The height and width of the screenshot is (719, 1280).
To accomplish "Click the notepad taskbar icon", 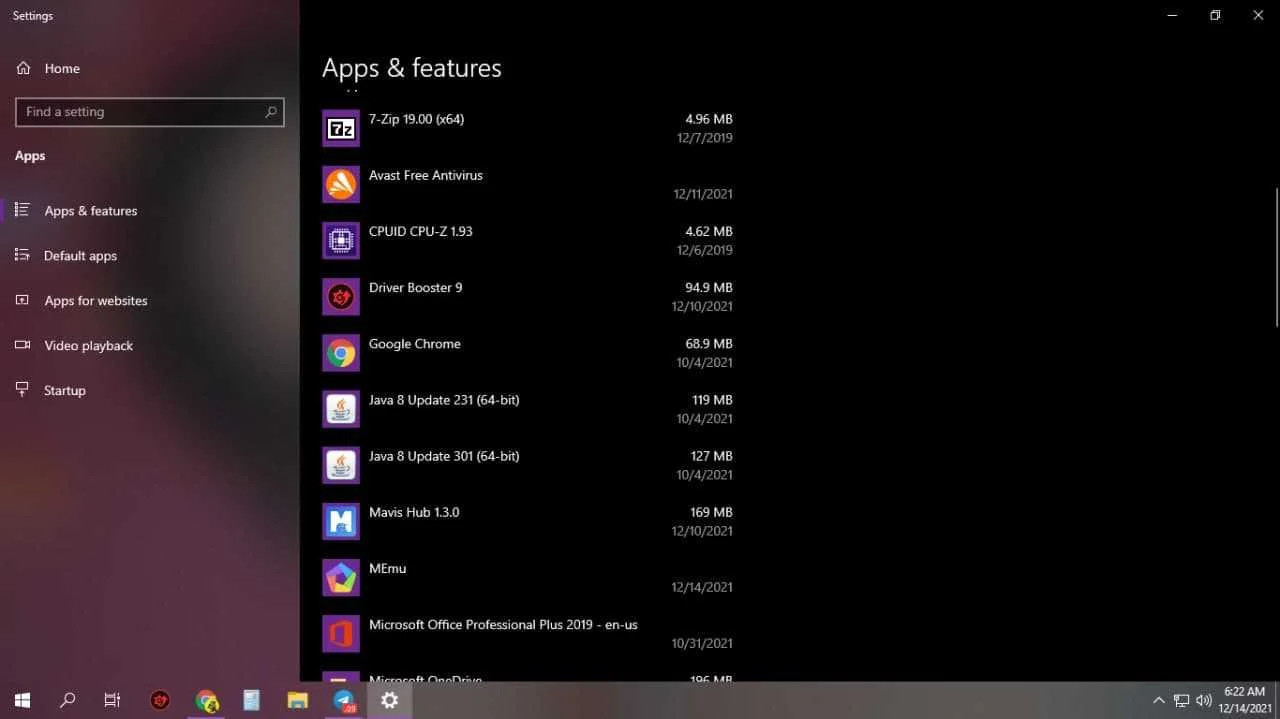I will 251,700.
